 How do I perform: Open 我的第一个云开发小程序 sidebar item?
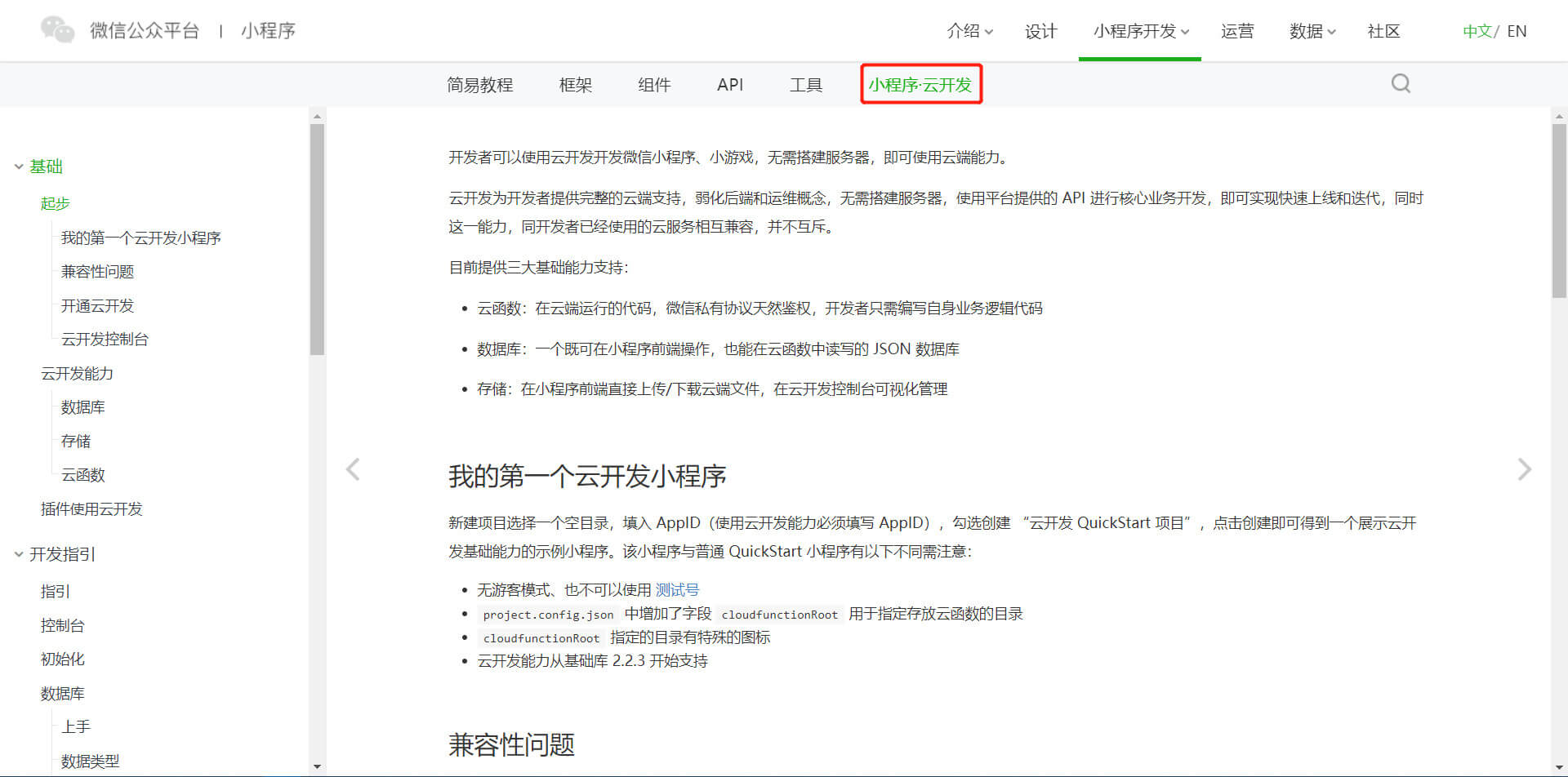(141, 238)
